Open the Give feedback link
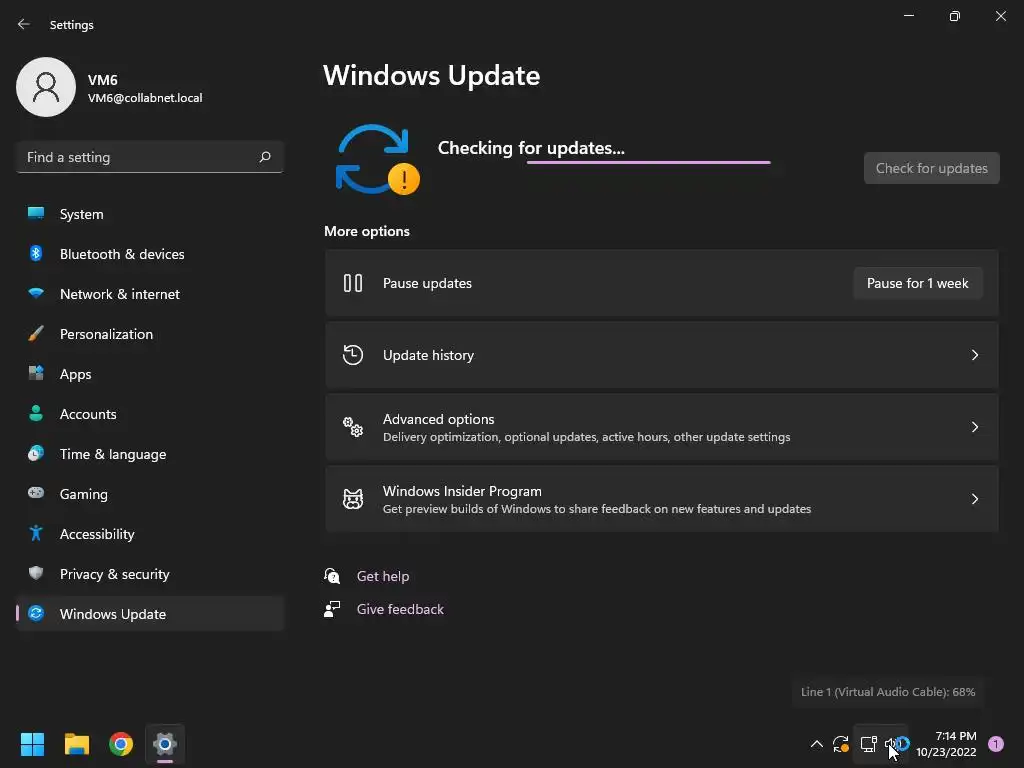The width and height of the screenshot is (1024, 768). tap(400, 609)
